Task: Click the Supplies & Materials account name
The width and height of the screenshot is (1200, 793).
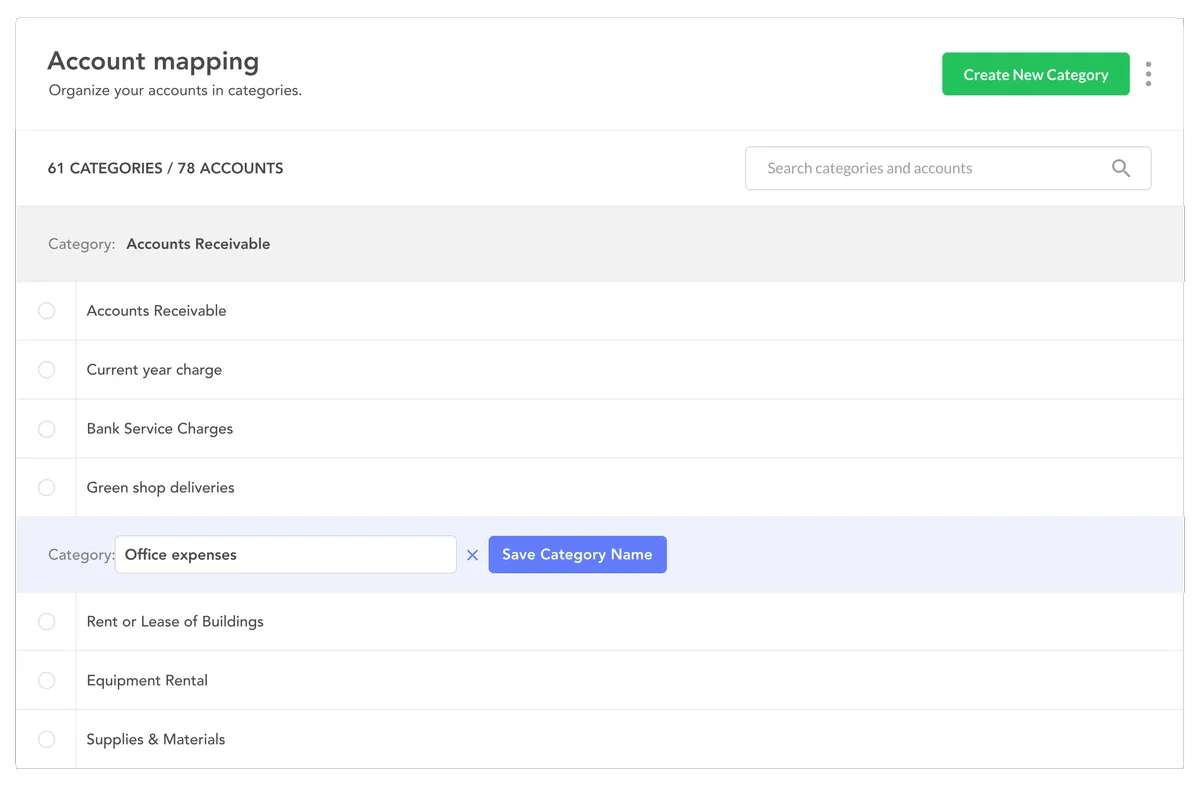Action: pos(156,740)
